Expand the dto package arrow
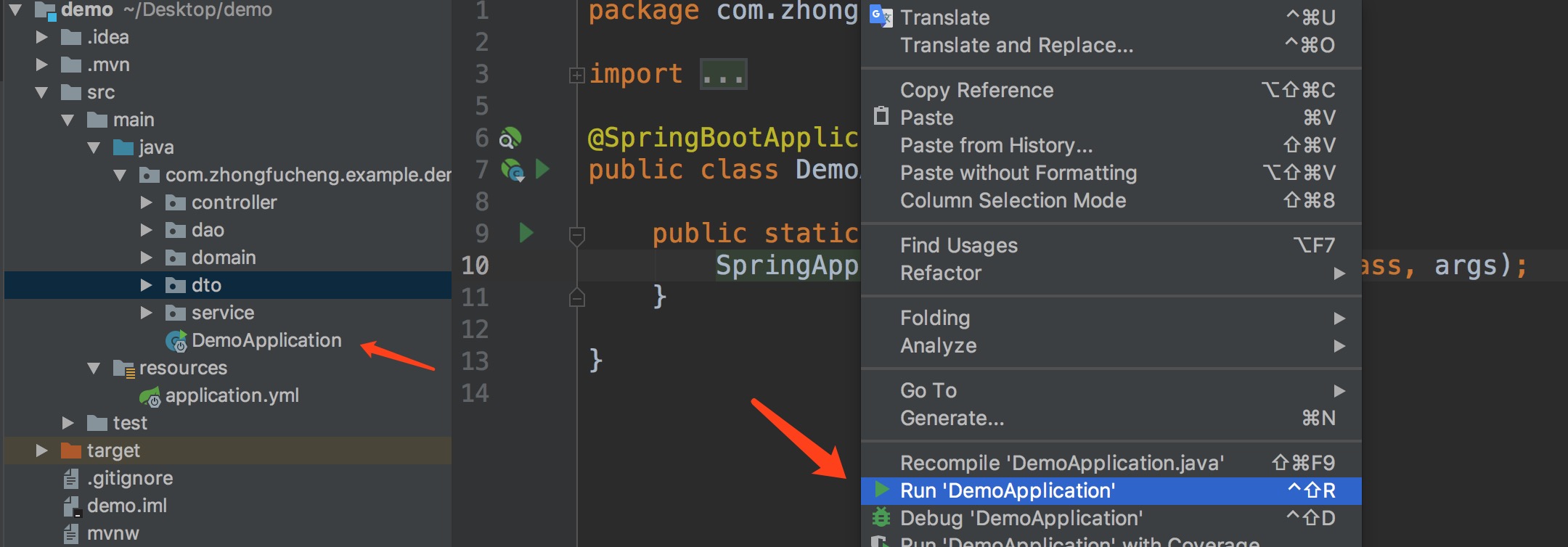Image resolution: width=1568 pixels, height=547 pixels. (146, 285)
